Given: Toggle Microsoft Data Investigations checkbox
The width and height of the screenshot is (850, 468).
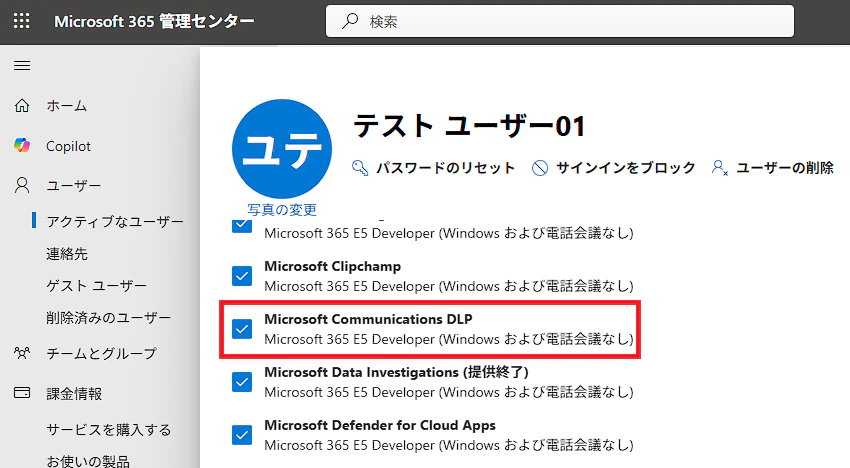Looking at the screenshot, I should tap(242, 382).
